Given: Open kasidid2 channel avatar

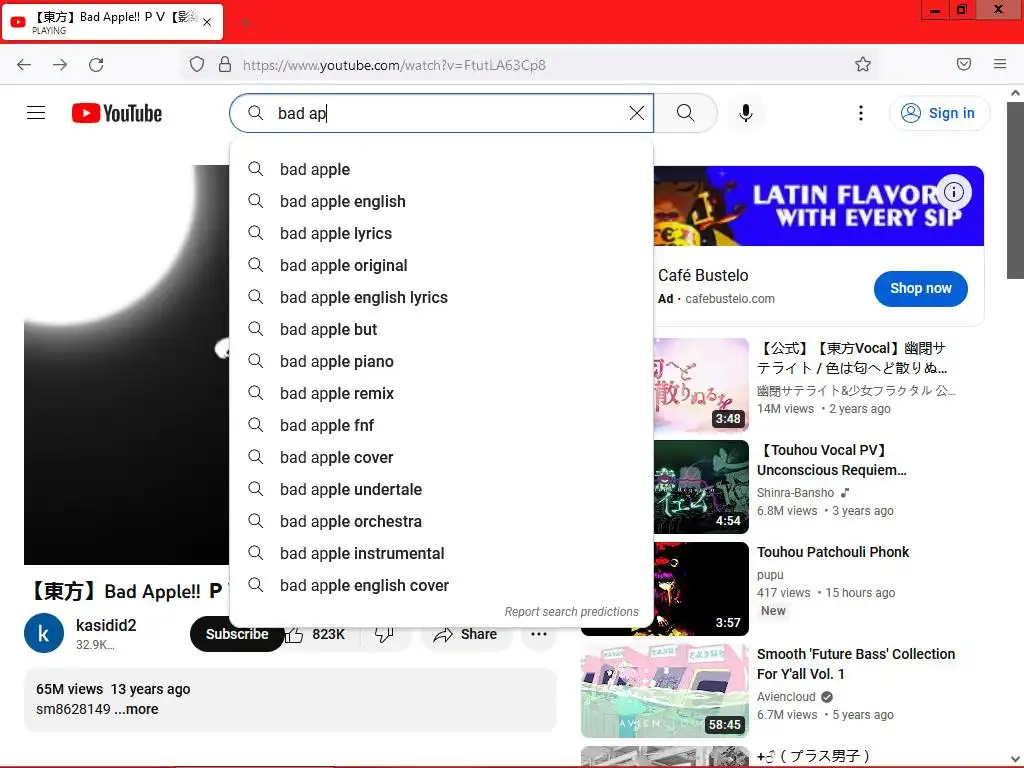Looking at the screenshot, I should click(44, 633).
